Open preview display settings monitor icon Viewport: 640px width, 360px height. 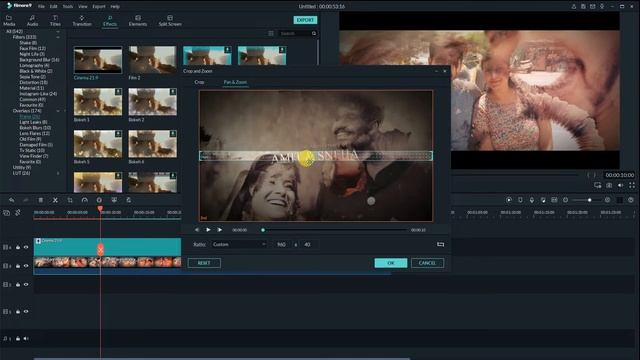(x=598, y=185)
